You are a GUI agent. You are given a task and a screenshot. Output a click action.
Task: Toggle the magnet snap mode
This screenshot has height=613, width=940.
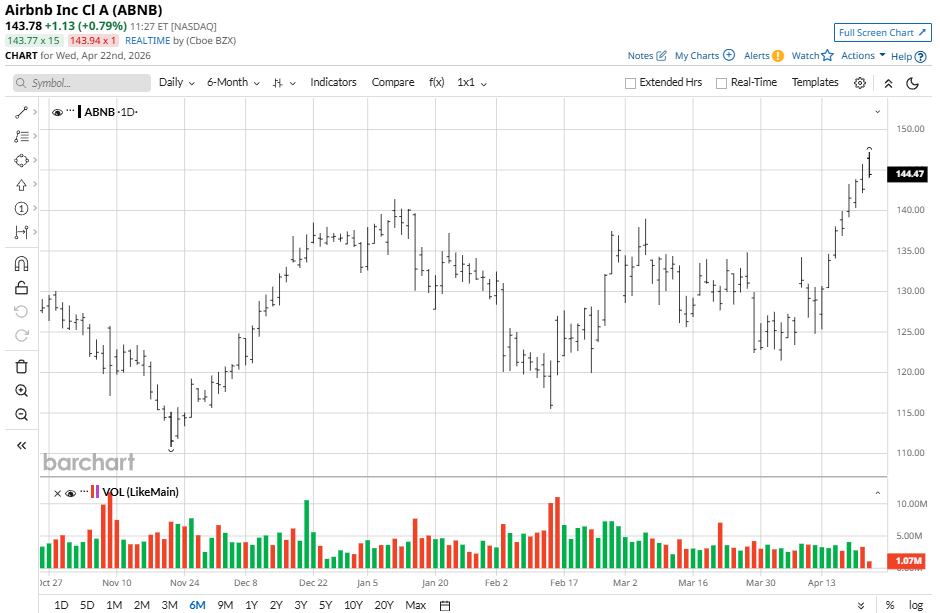(x=21, y=264)
